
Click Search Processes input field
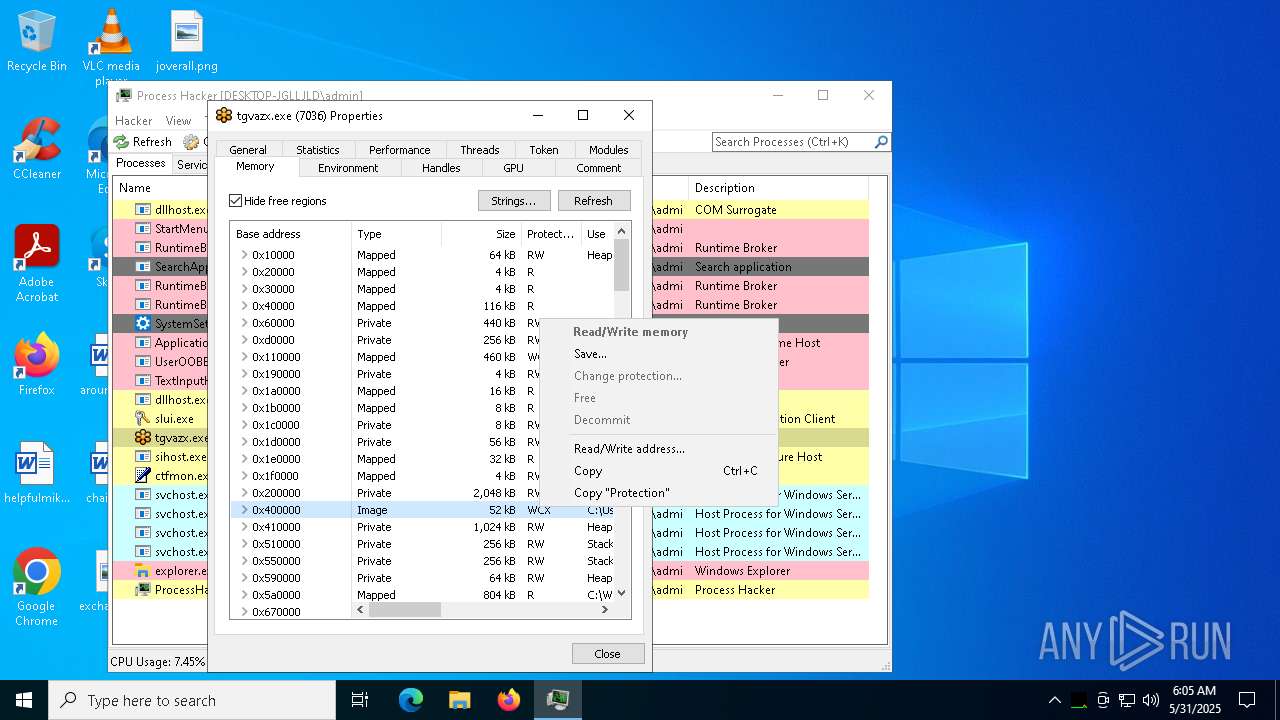[x=792, y=142]
